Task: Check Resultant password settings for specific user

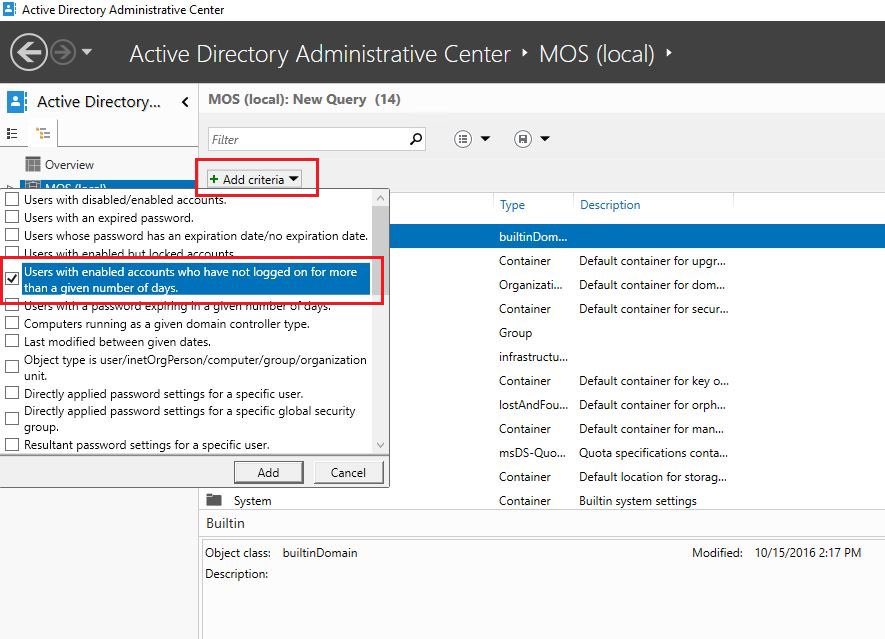Action: [12, 445]
